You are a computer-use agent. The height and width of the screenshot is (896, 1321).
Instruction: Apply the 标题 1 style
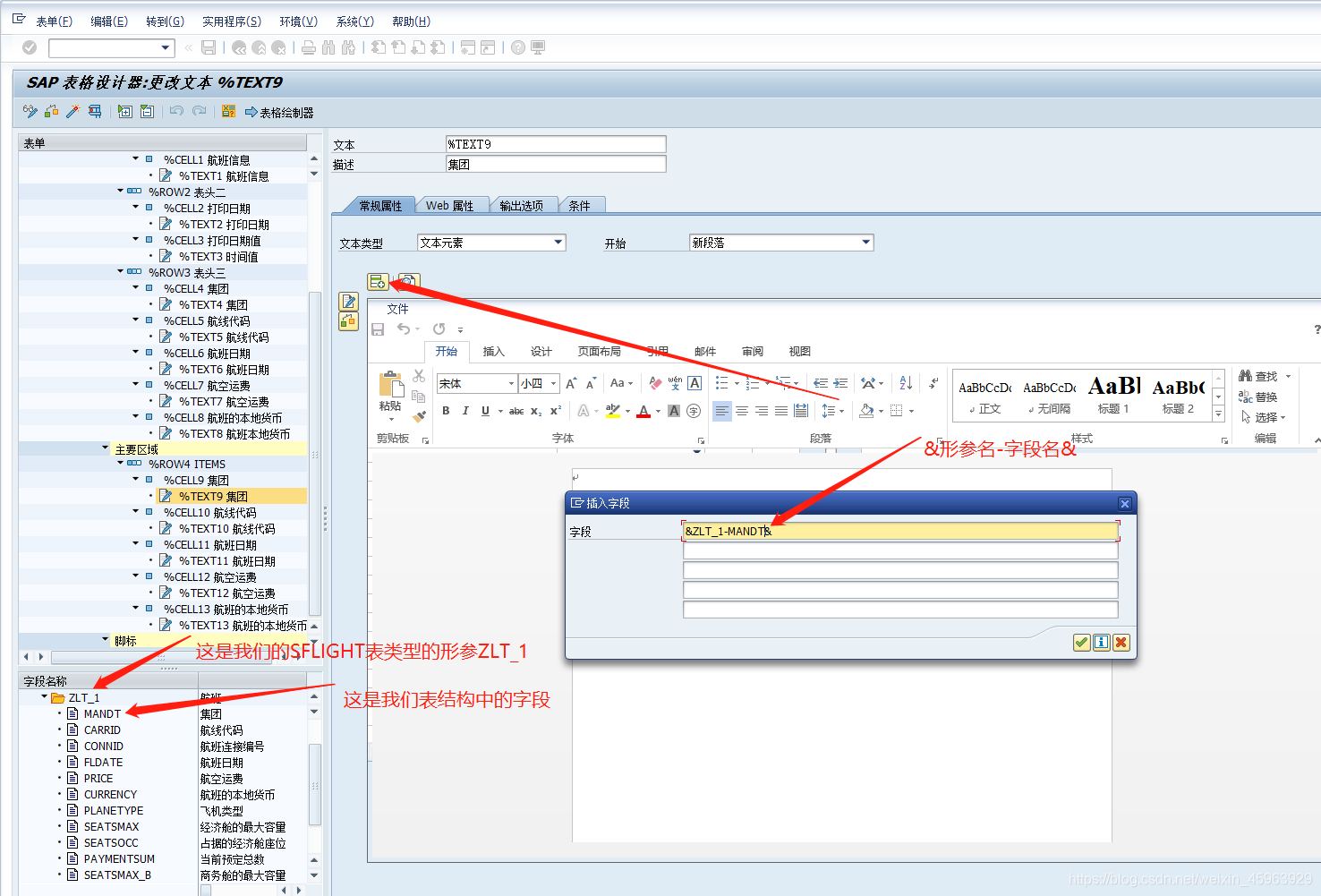point(1113,396)
